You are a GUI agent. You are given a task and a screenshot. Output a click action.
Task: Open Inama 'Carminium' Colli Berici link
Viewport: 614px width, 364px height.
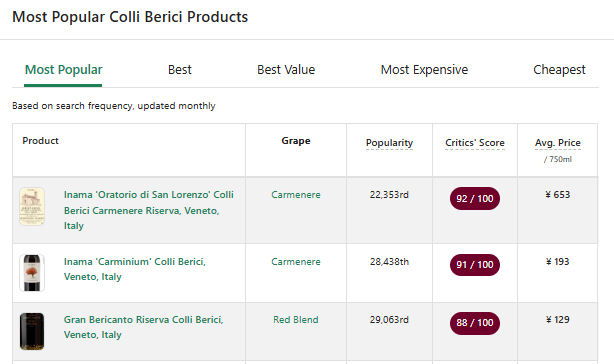pos(135,269)
